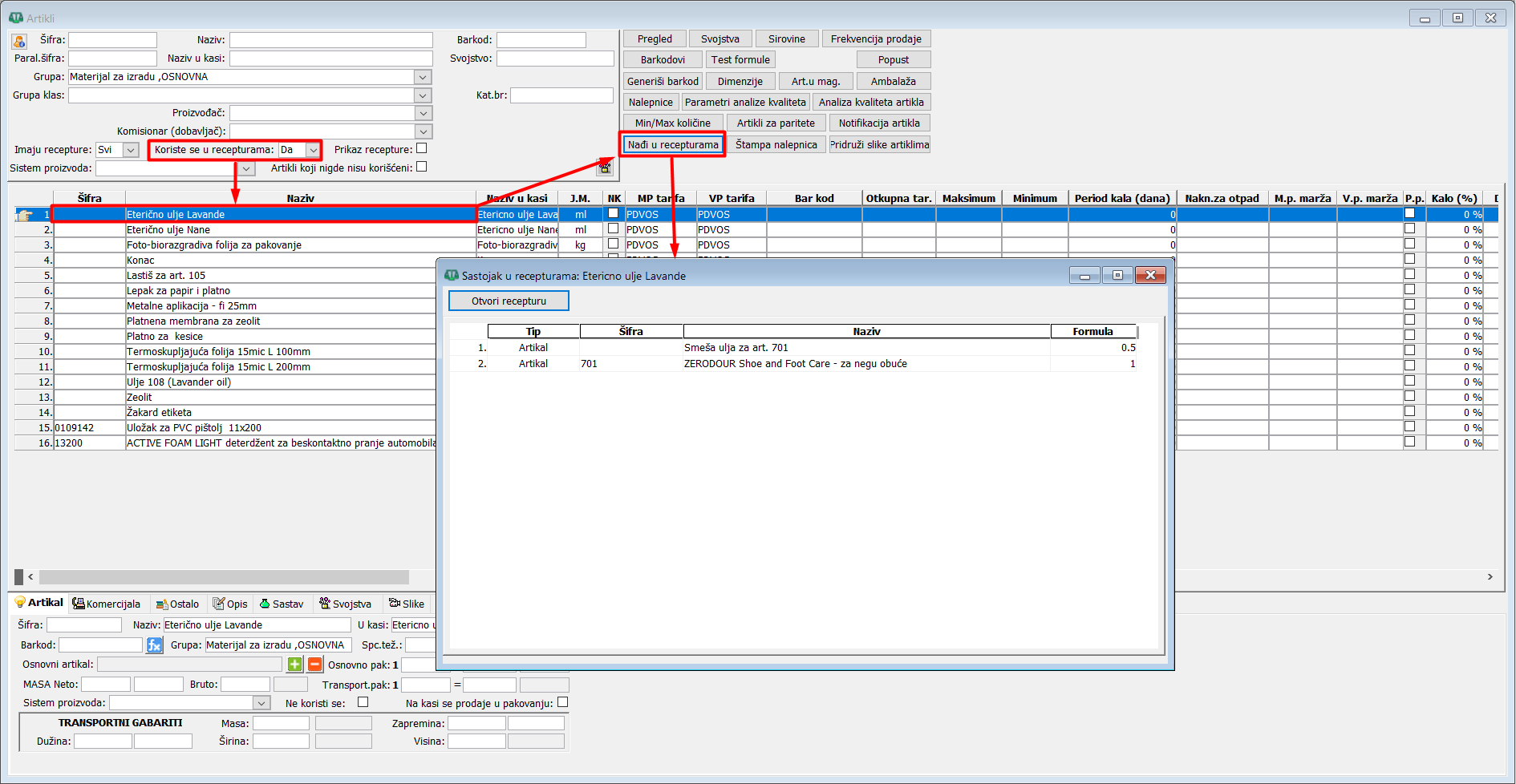Expand the Imaju recepture dropdown
This screenshot has width=1516, height=784.
pos(131,150)
